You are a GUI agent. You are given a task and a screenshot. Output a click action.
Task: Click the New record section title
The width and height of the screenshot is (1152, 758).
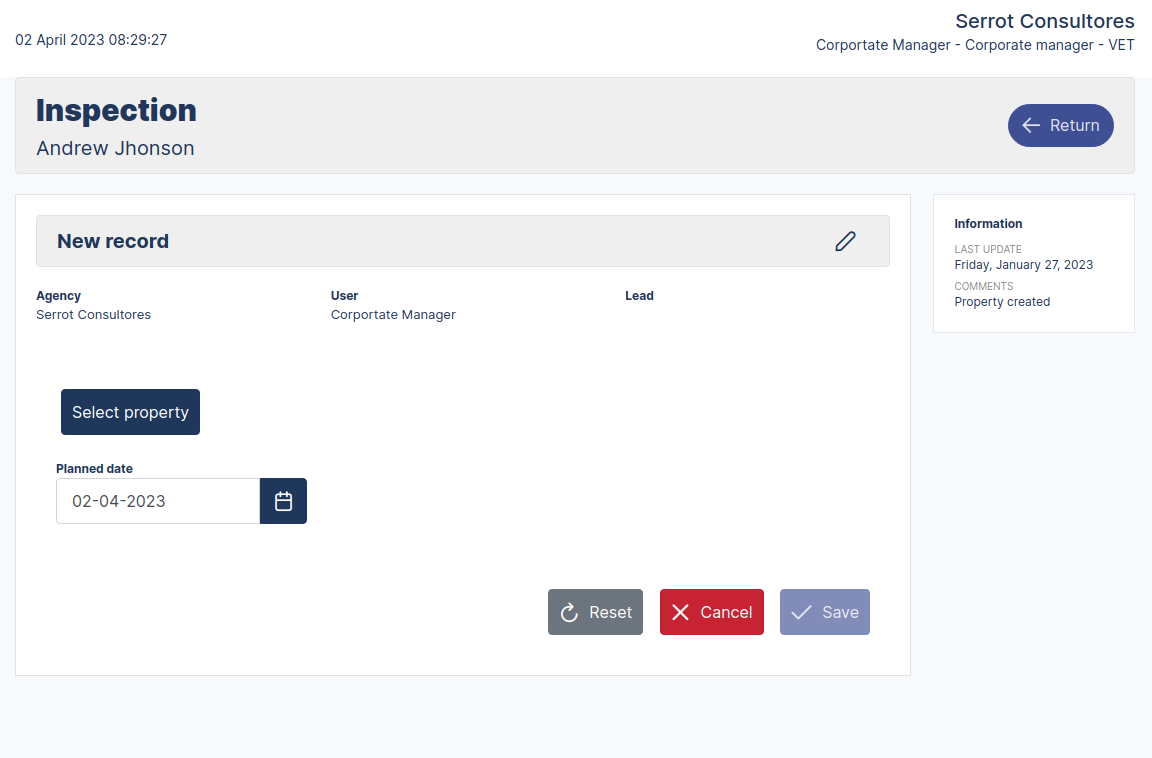tap(113, 241)
